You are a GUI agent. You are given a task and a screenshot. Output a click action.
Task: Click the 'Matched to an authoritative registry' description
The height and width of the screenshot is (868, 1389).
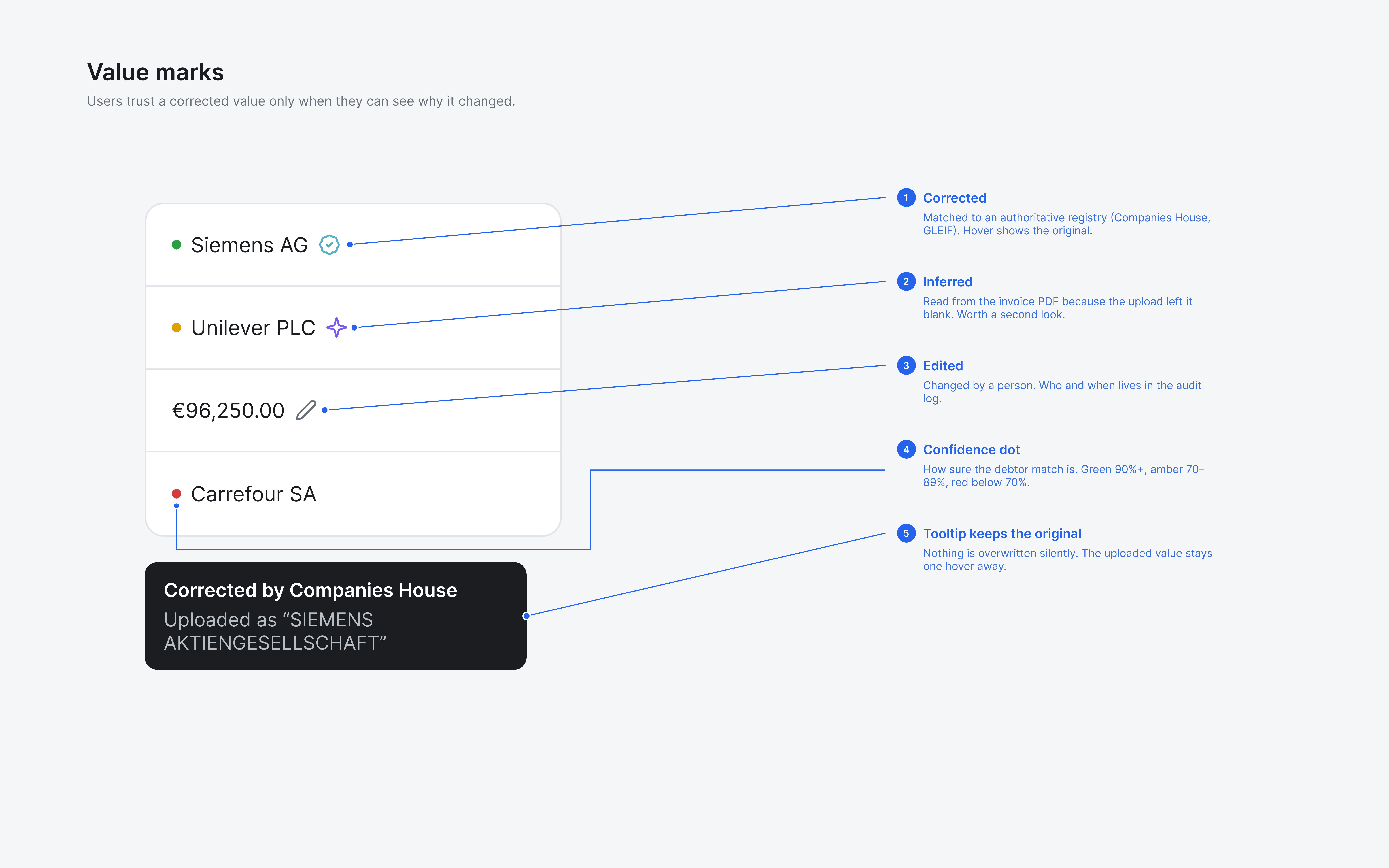[x=1066, y=224]
